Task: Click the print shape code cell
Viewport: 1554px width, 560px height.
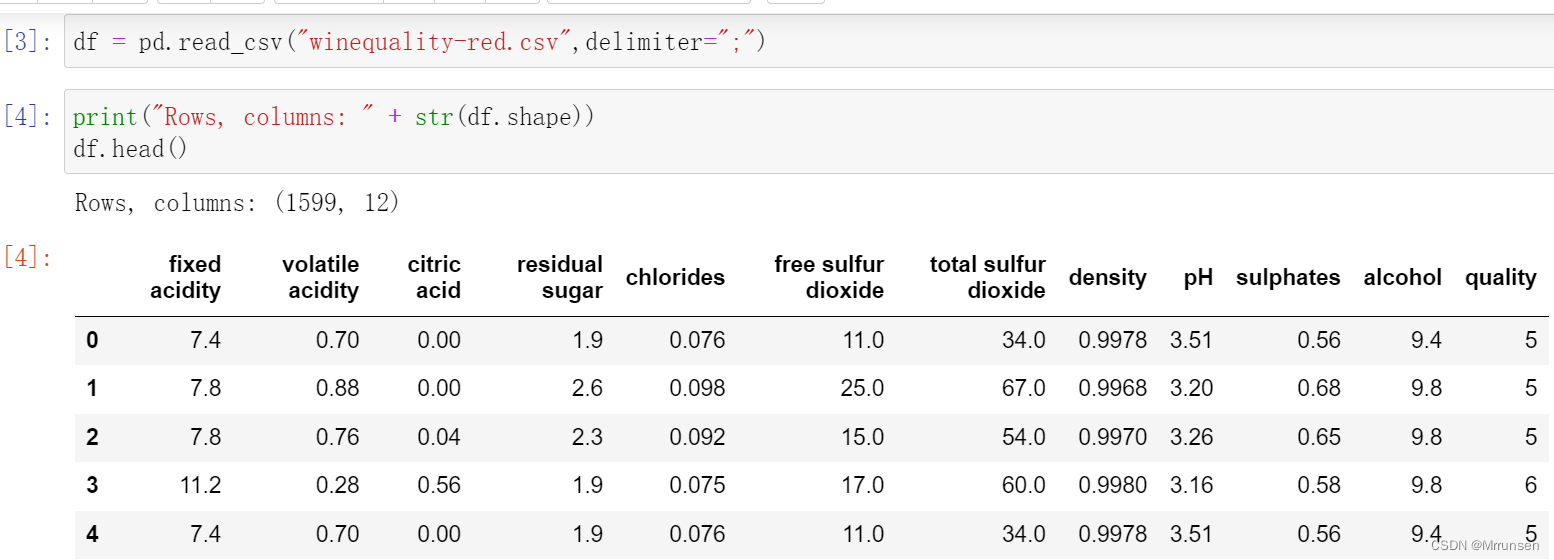Action: pos(808,132)
